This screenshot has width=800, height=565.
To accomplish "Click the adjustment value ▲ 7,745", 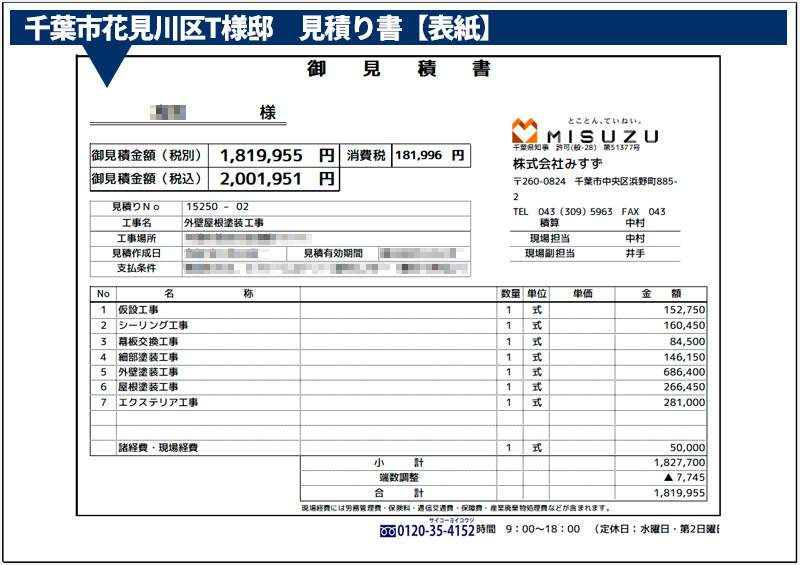I will (x=684, y=478).
